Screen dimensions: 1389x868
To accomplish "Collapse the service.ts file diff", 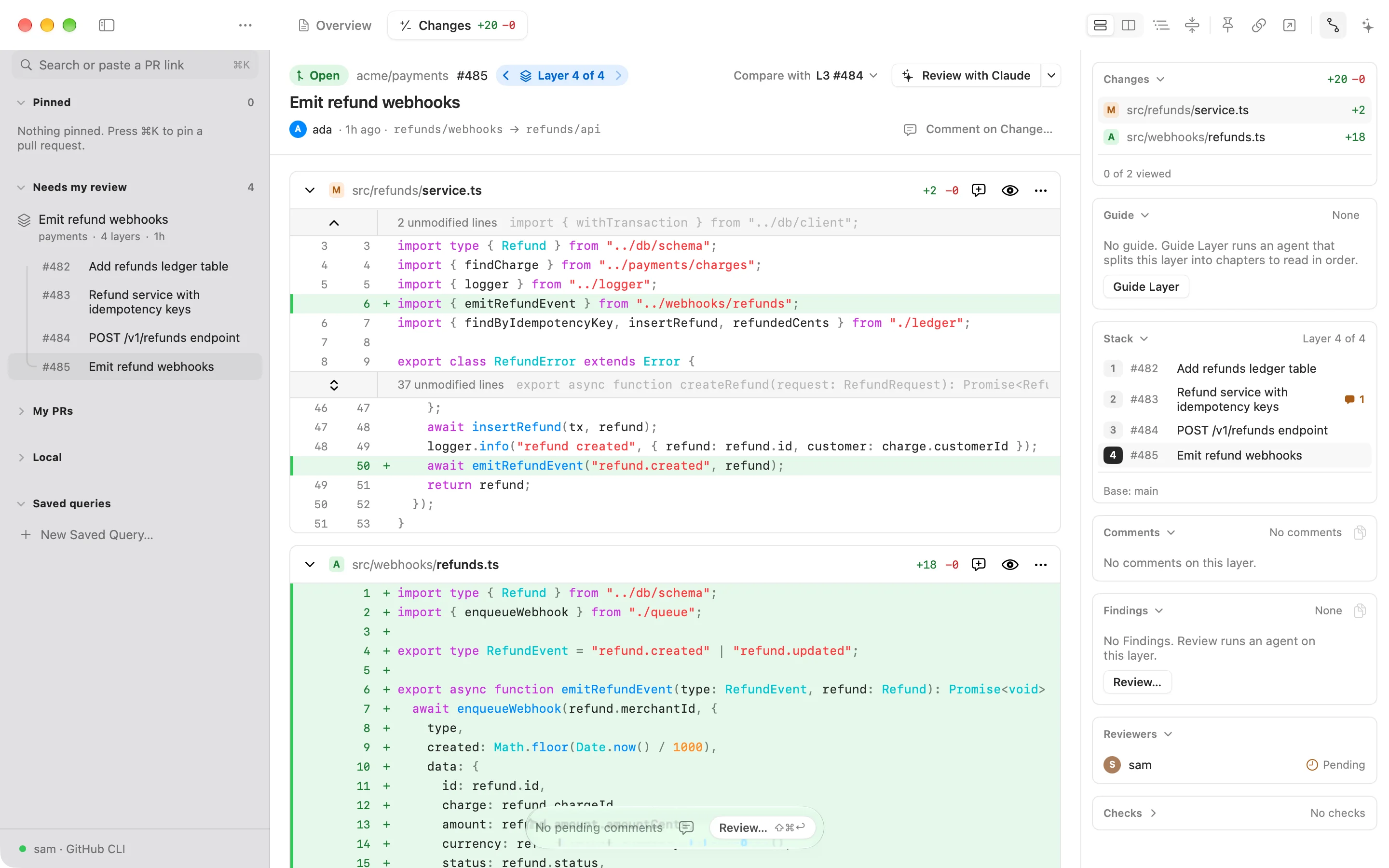I will pyautogui.click(x=310, y=190).
